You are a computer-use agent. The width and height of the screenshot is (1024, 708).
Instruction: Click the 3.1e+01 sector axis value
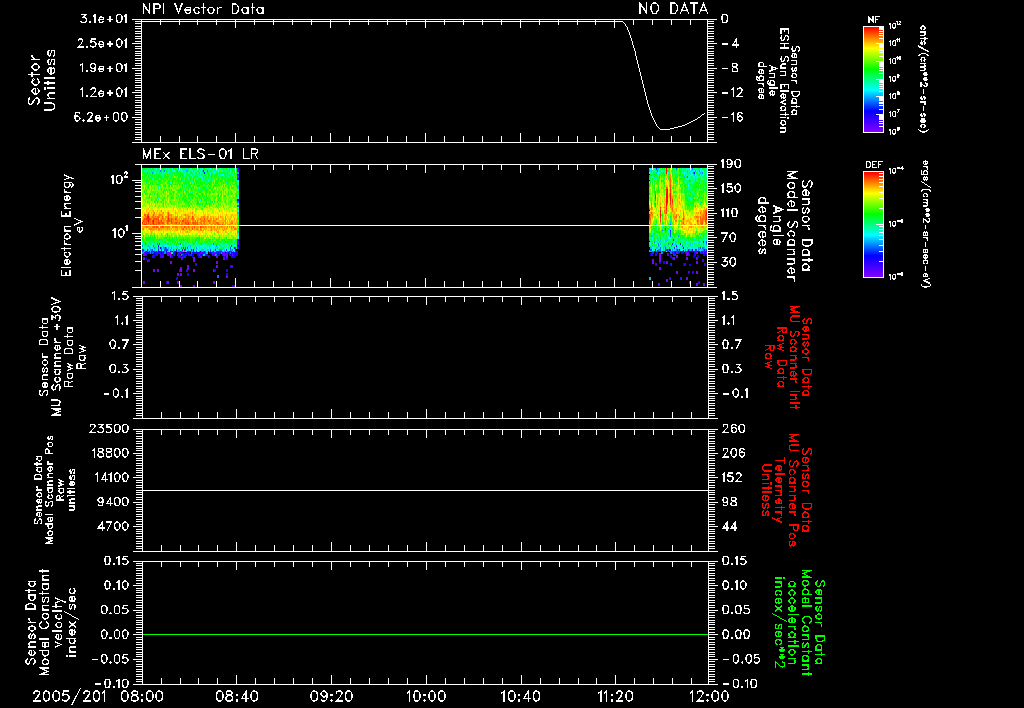tap(104, 19)
